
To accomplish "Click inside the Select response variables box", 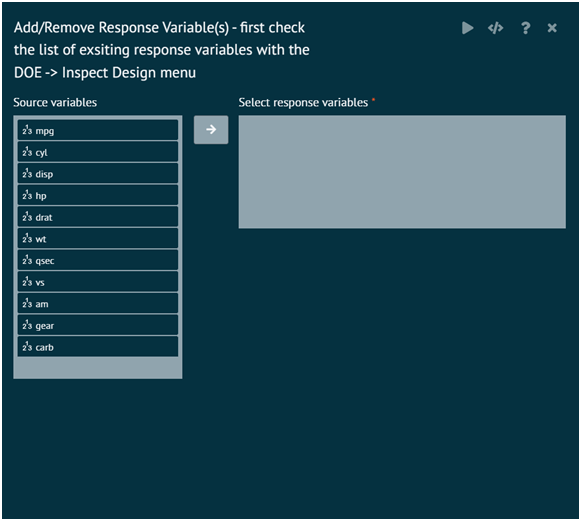I will coord(402,172).
